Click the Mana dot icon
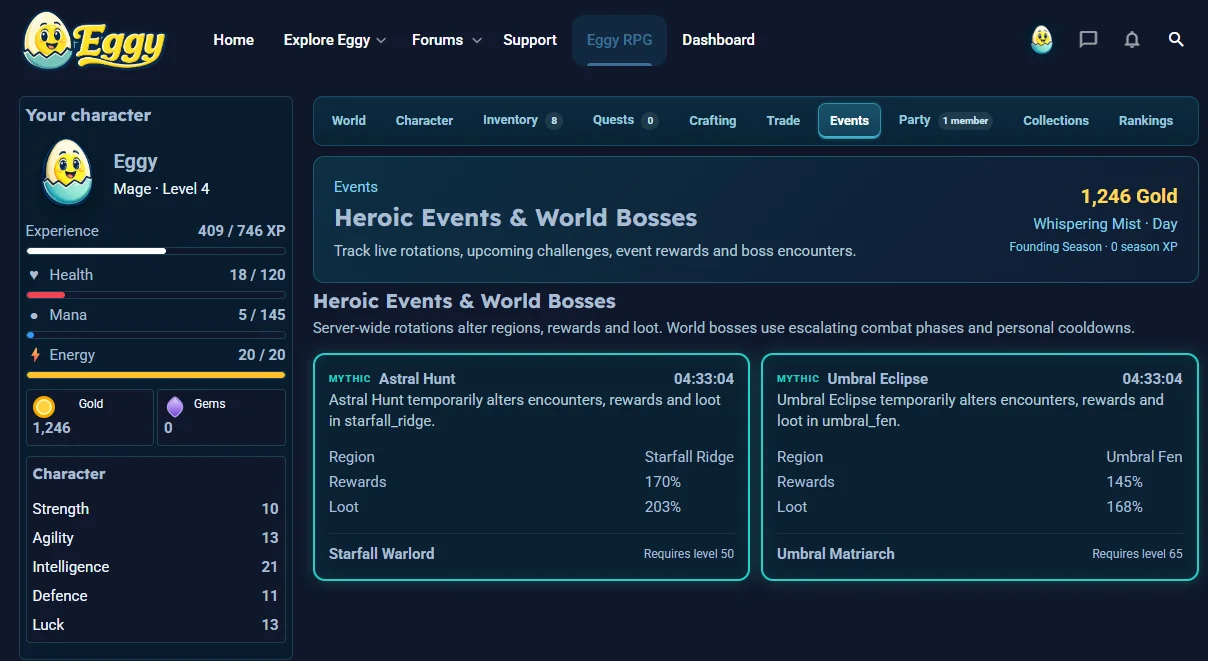Image resolution: width=1208 pixels, height=661 pixels. point(35,316)
